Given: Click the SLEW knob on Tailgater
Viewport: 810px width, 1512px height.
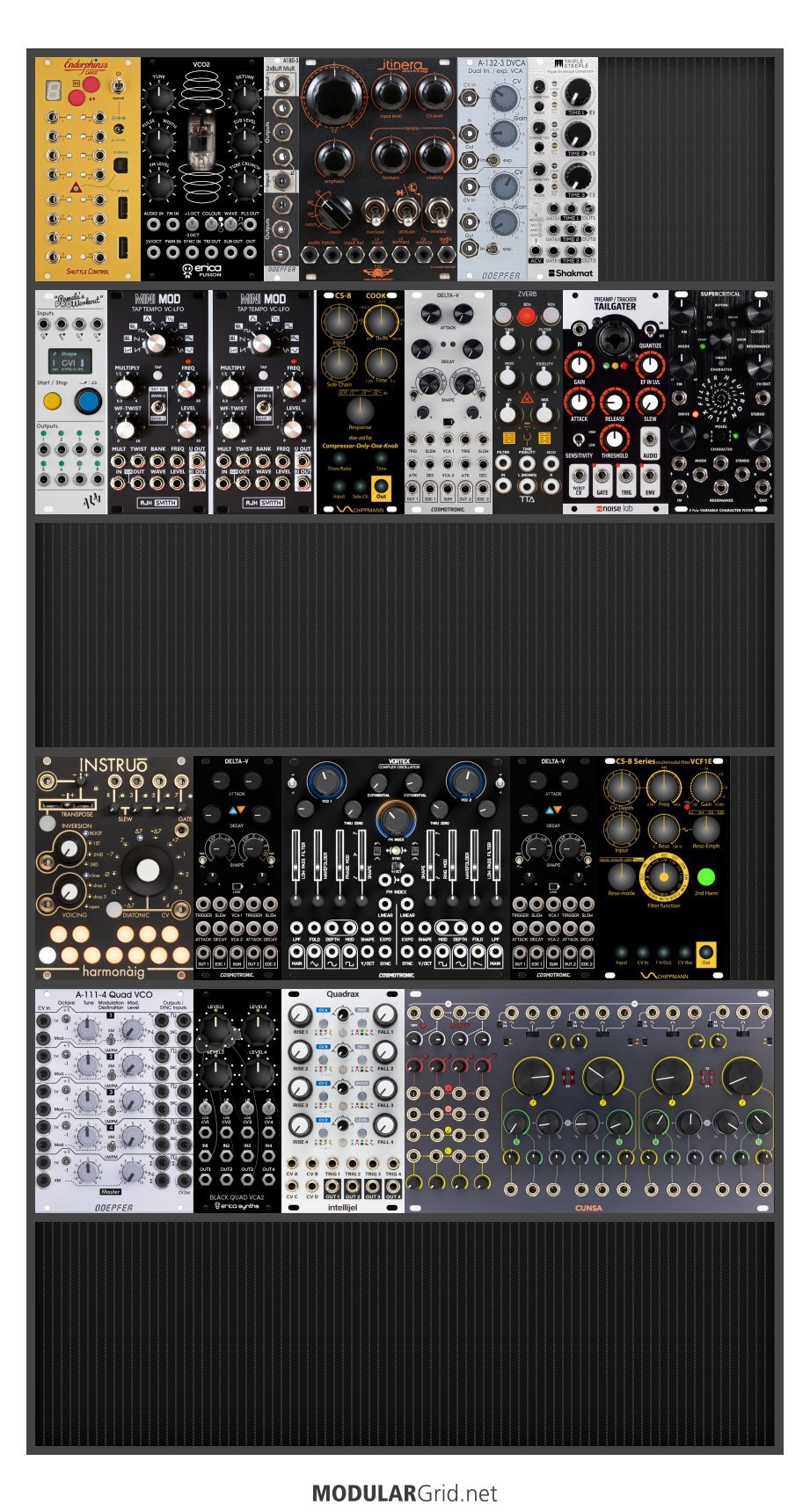Looking at the screenshot, I should [649, 402].
